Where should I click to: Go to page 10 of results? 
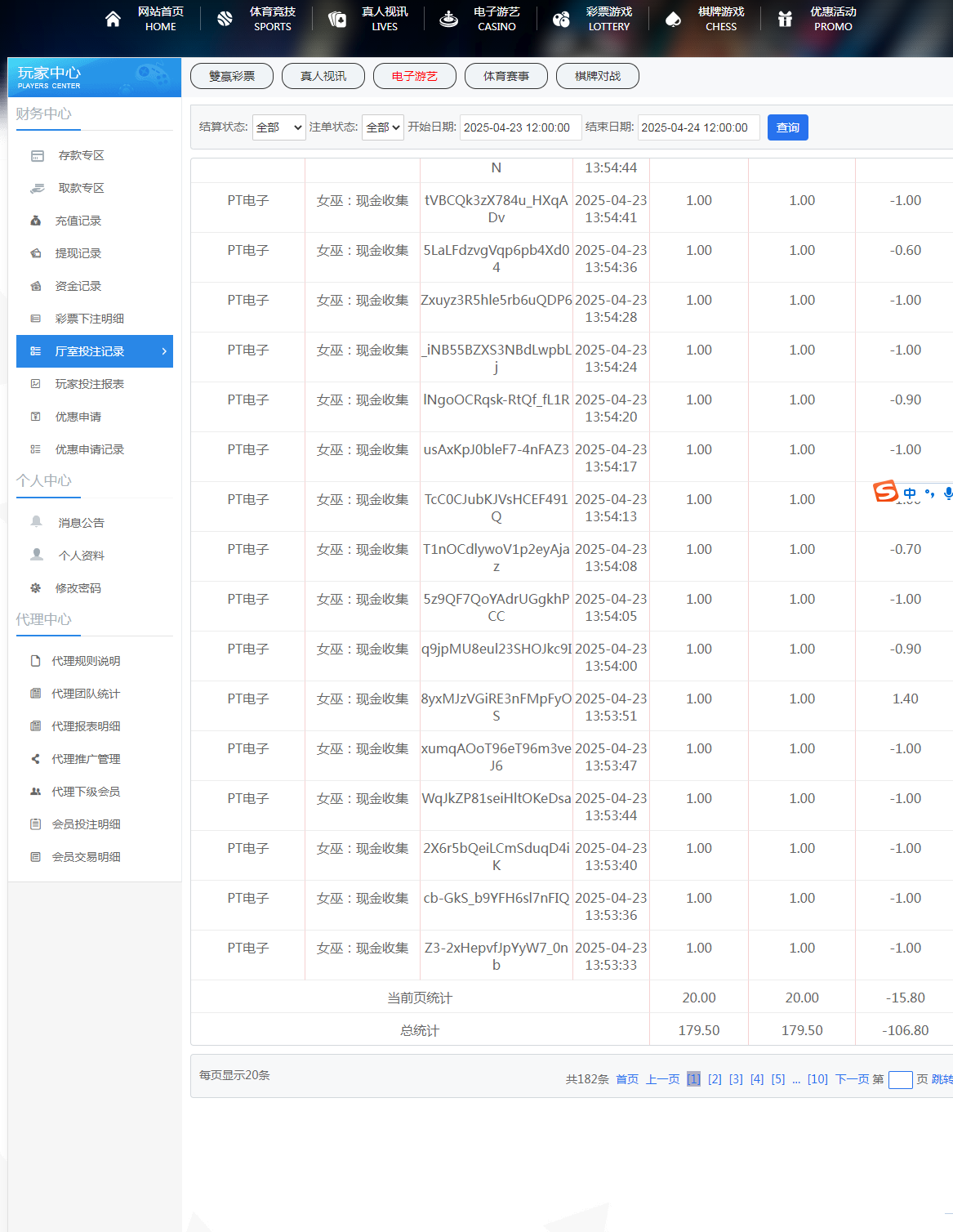click(x=817, y=1079)
